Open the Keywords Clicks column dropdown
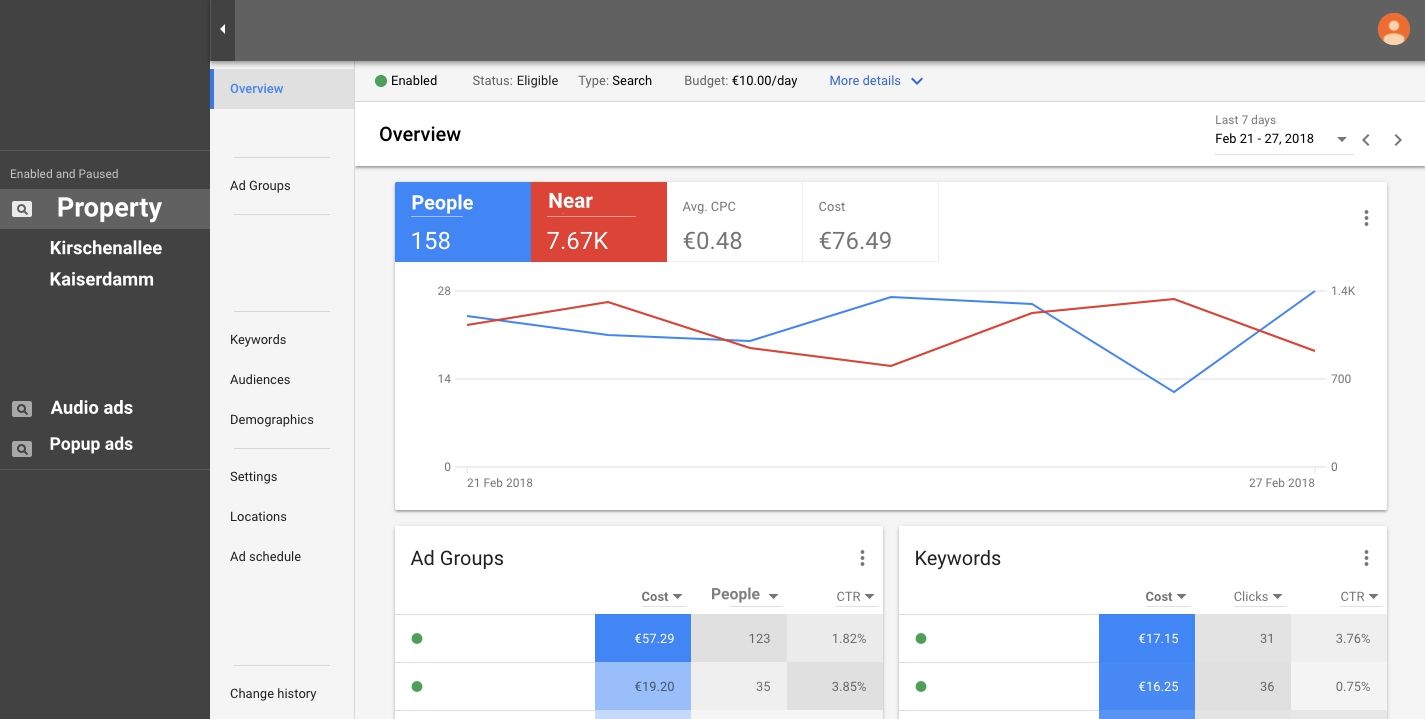Viewport: 1425px width, 719px height. pos(1257,596)
